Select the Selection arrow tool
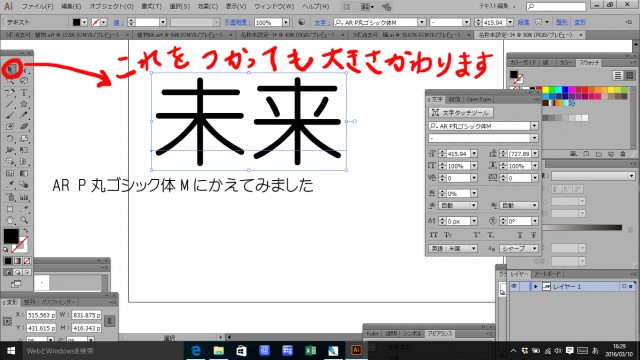This screenshot has width=640, height=360. [10, 69]
